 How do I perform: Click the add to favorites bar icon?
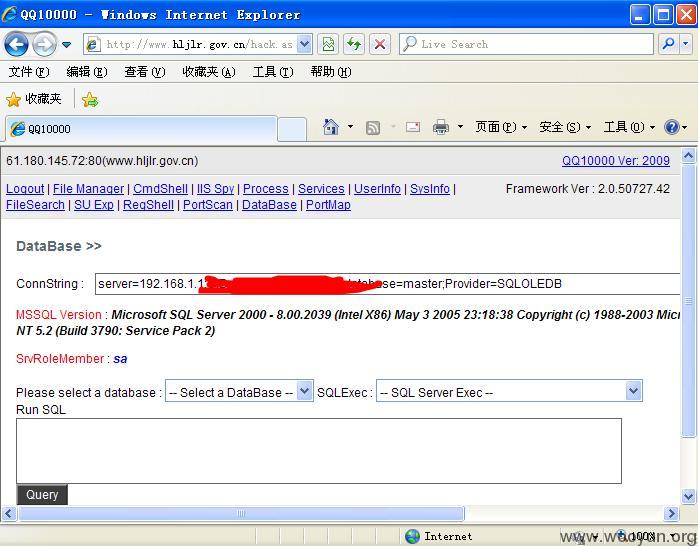[x=90, y=99]
